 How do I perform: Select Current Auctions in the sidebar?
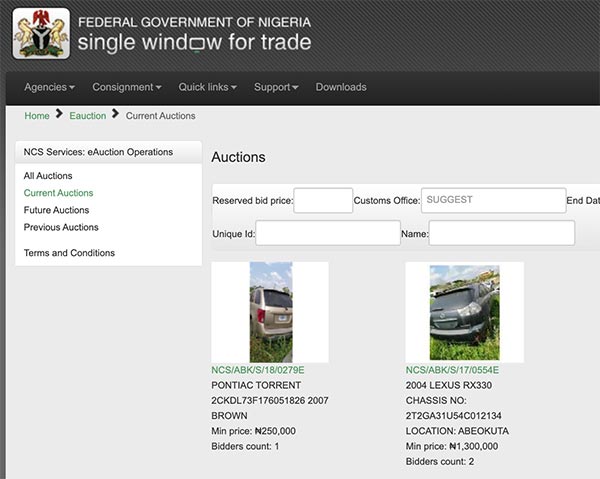(x=59, y=193)
